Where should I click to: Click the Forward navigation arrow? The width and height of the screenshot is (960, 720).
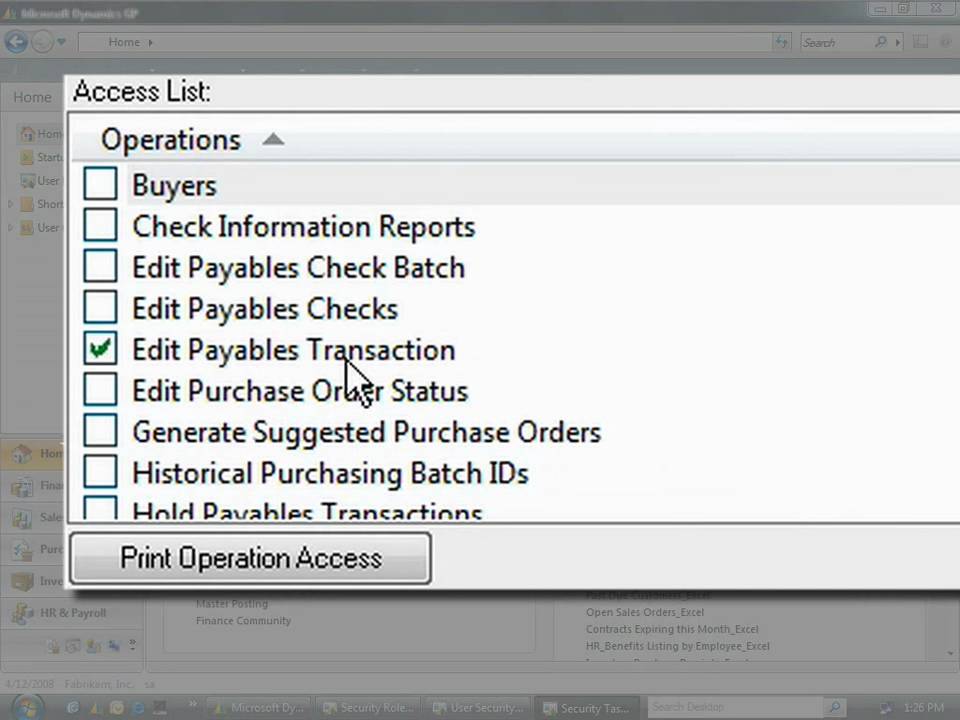click(x=42, y=42)
